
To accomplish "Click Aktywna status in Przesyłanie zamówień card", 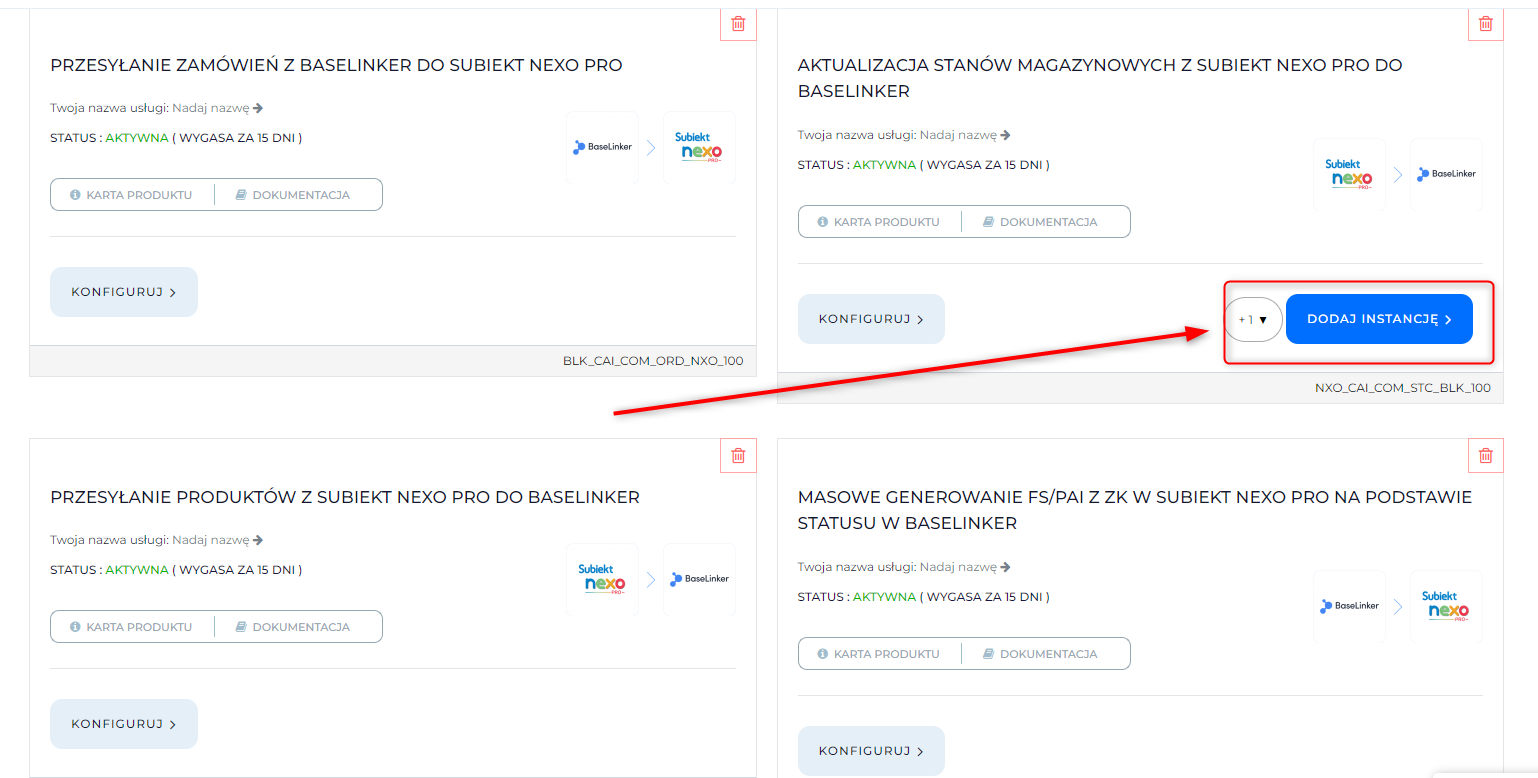I will pos(137,138).
